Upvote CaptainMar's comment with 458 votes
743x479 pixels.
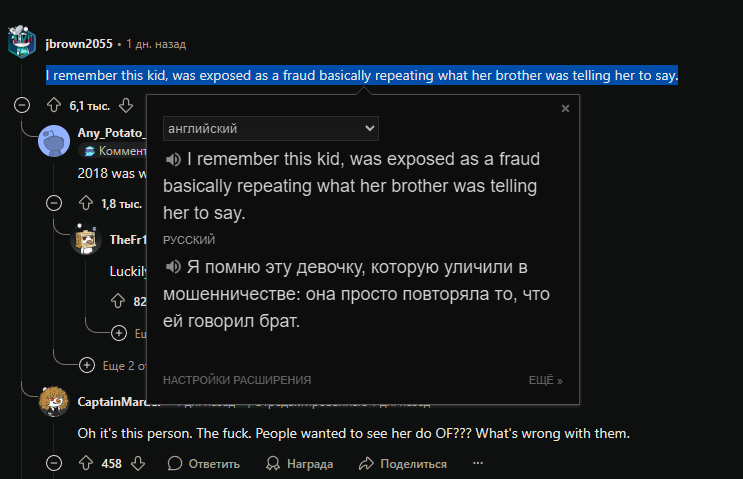point(85,463)
